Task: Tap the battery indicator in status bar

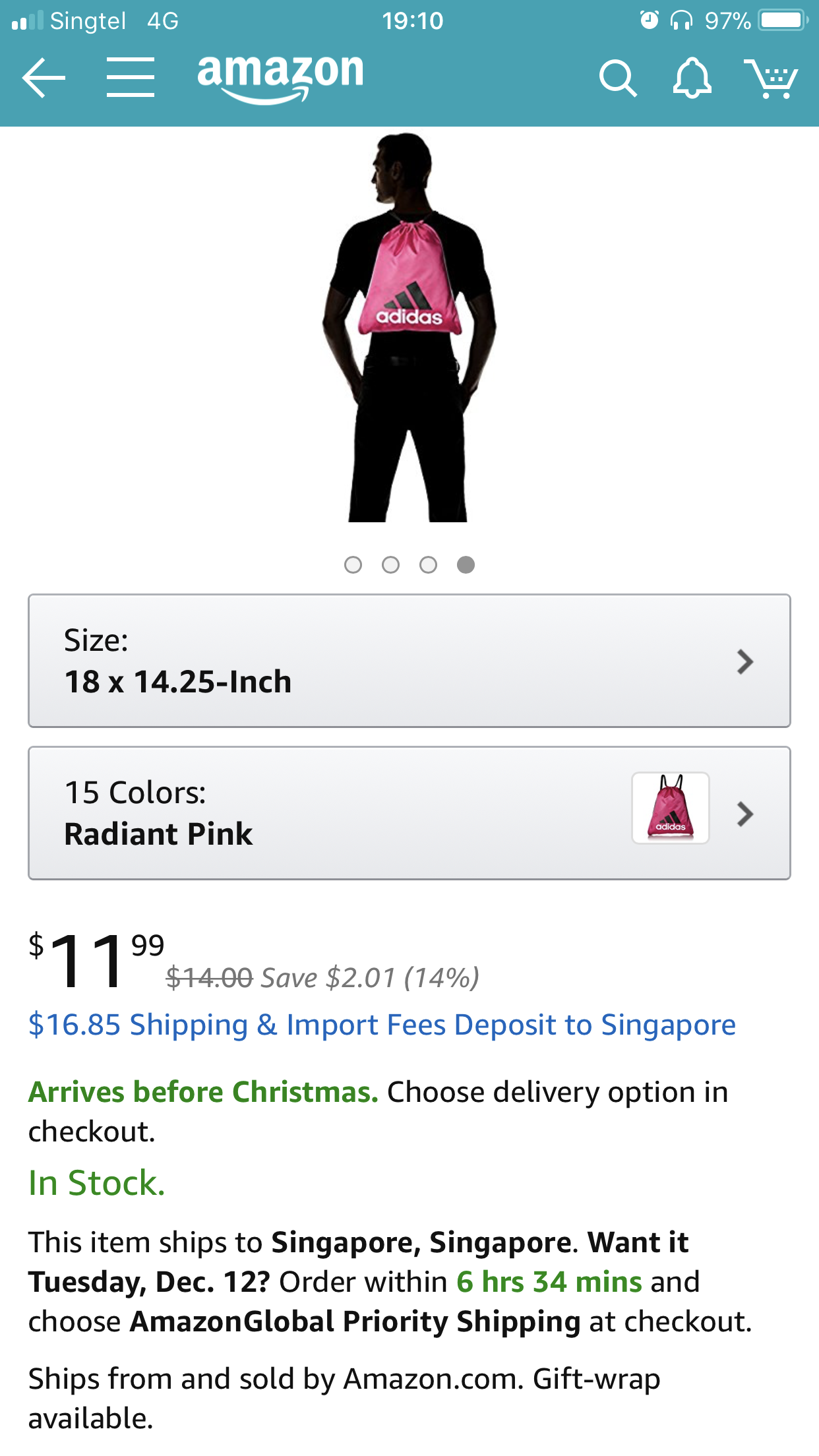Action: [783, 20]
